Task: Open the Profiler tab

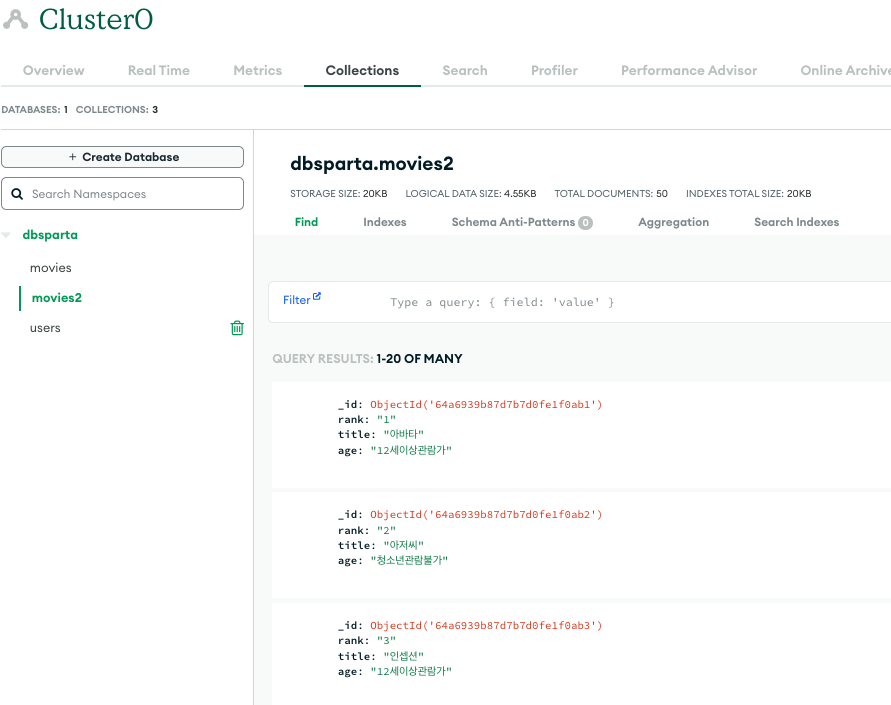Action: (x=554, y=70)
